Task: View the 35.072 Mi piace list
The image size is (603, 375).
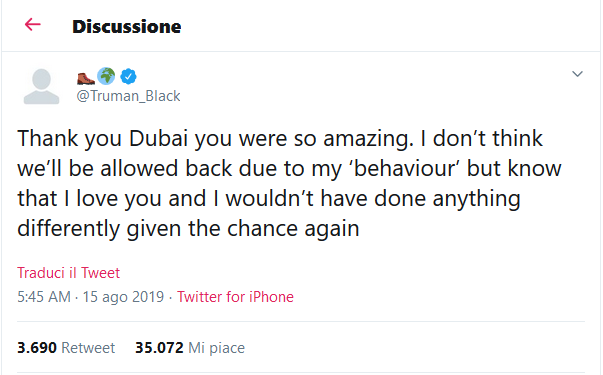Action: click(x=190, y=348)
